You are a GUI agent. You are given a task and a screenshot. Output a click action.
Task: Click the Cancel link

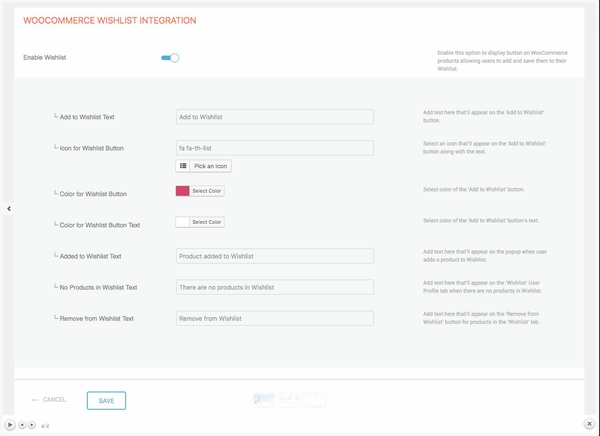tap(49, 400)
